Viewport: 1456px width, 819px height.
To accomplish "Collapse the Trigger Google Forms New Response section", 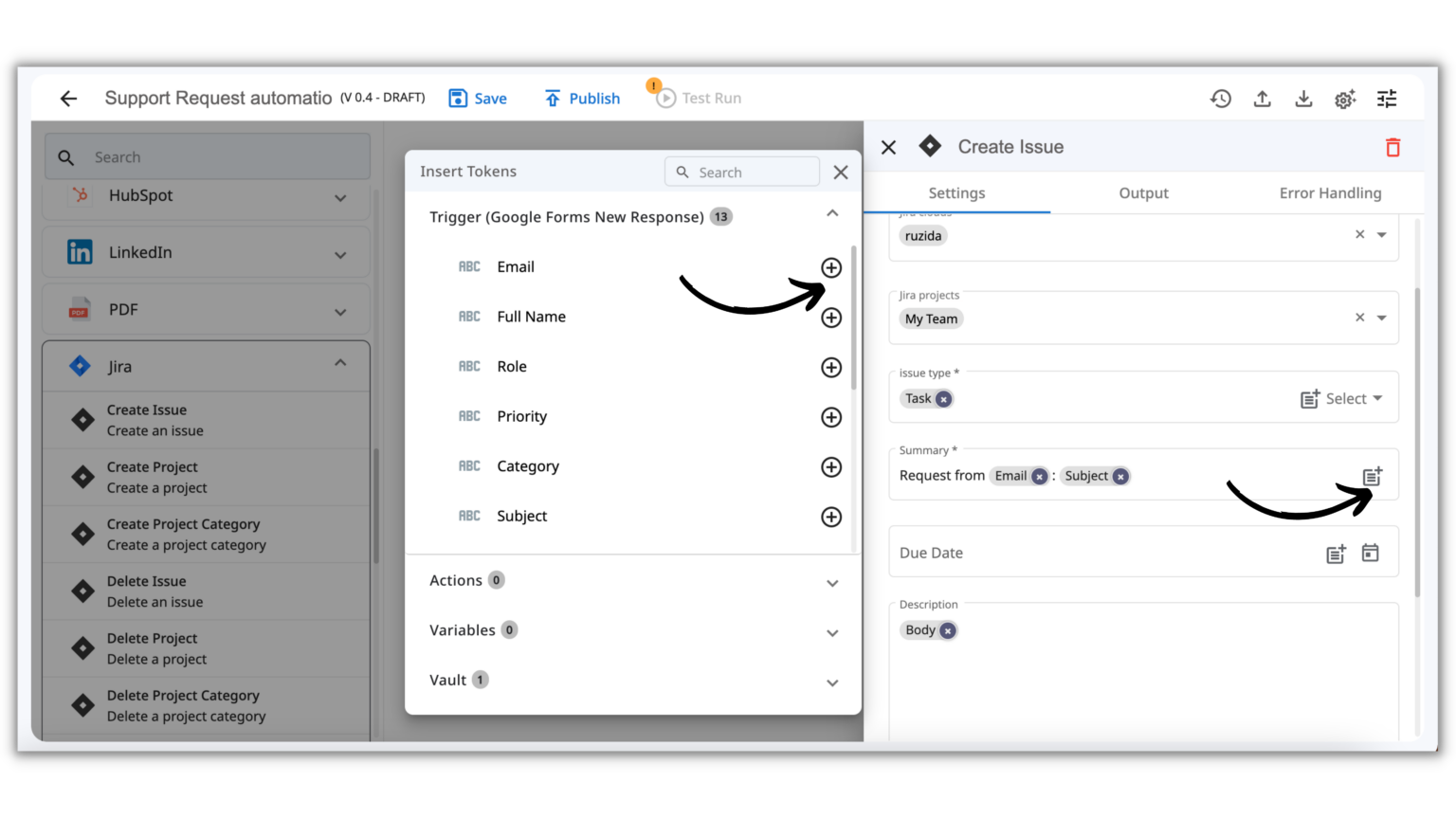I will pos(832,213).
